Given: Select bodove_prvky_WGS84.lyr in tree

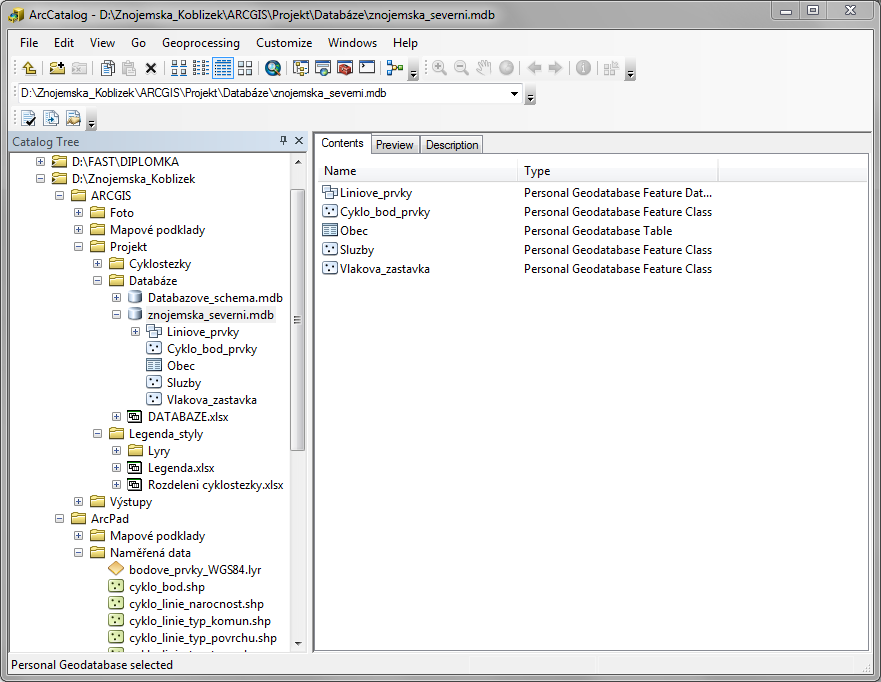Looking at the screenshot, I should coord(195,570).
